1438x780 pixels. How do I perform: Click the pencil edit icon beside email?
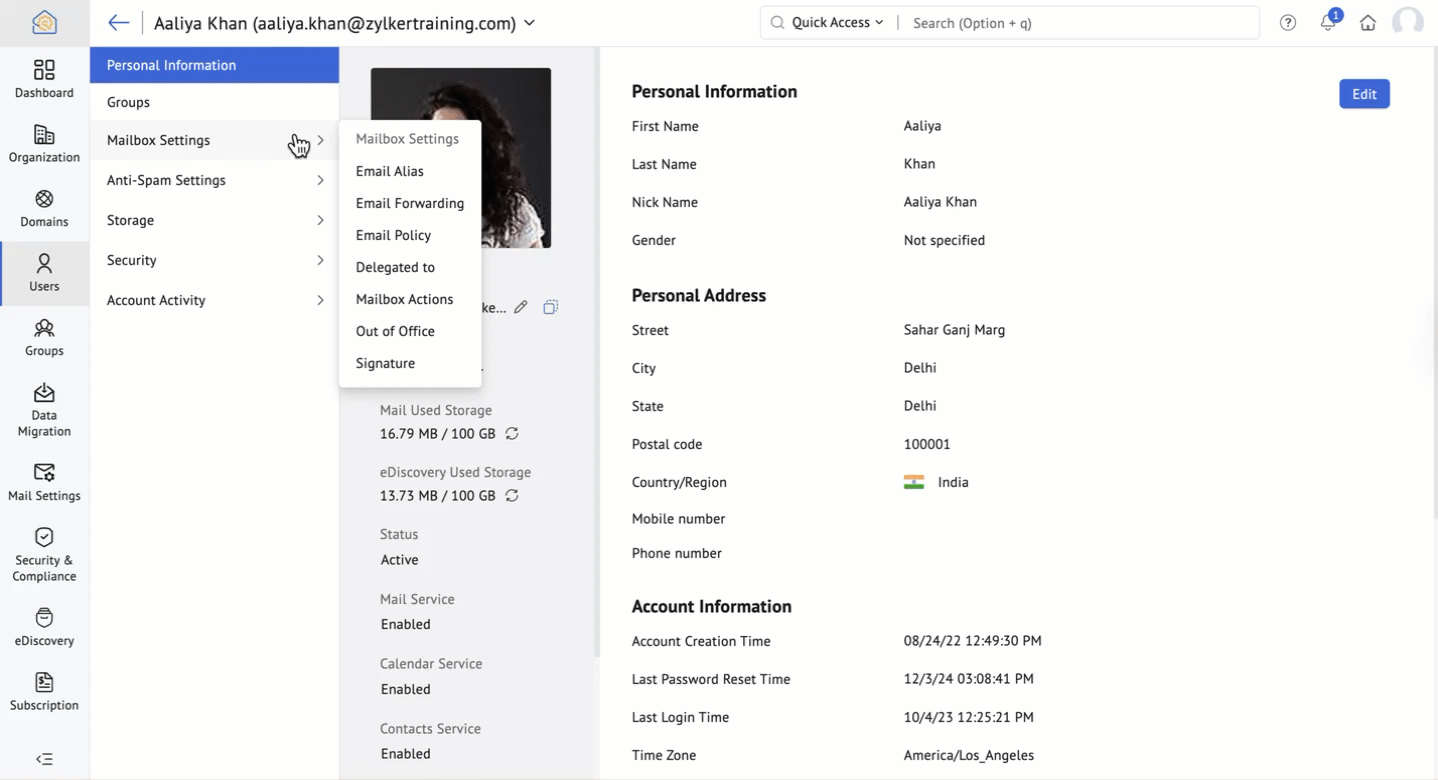point(520,307)
